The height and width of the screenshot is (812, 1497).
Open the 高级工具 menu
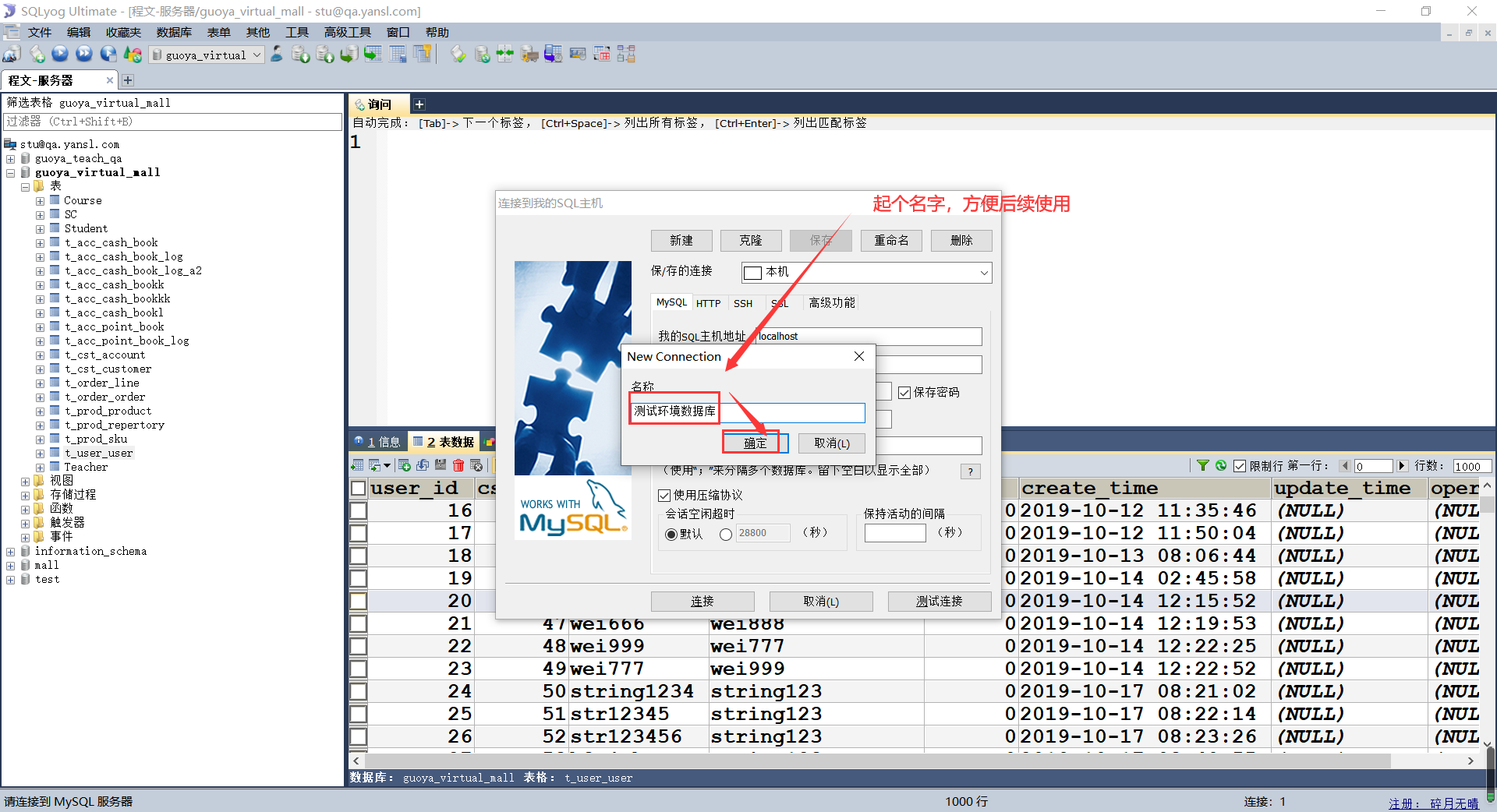click(348, 32)
